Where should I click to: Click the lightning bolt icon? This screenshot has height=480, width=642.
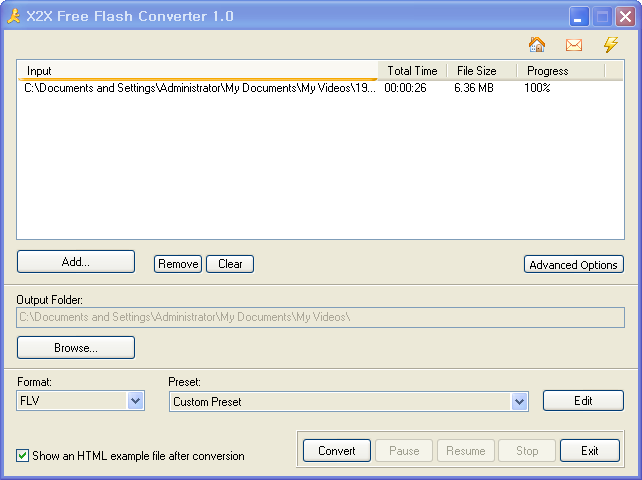coord(610,45)
